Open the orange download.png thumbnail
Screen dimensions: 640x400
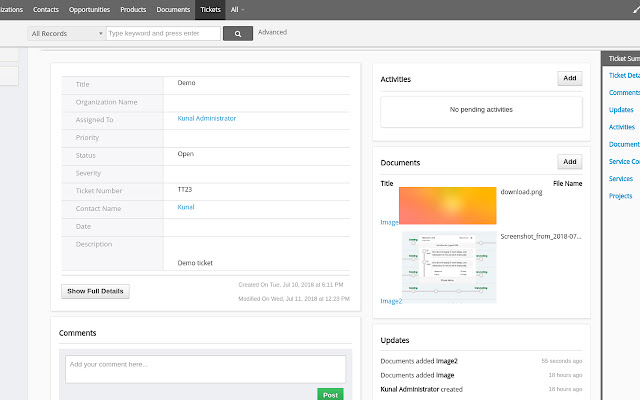point(447,206)
